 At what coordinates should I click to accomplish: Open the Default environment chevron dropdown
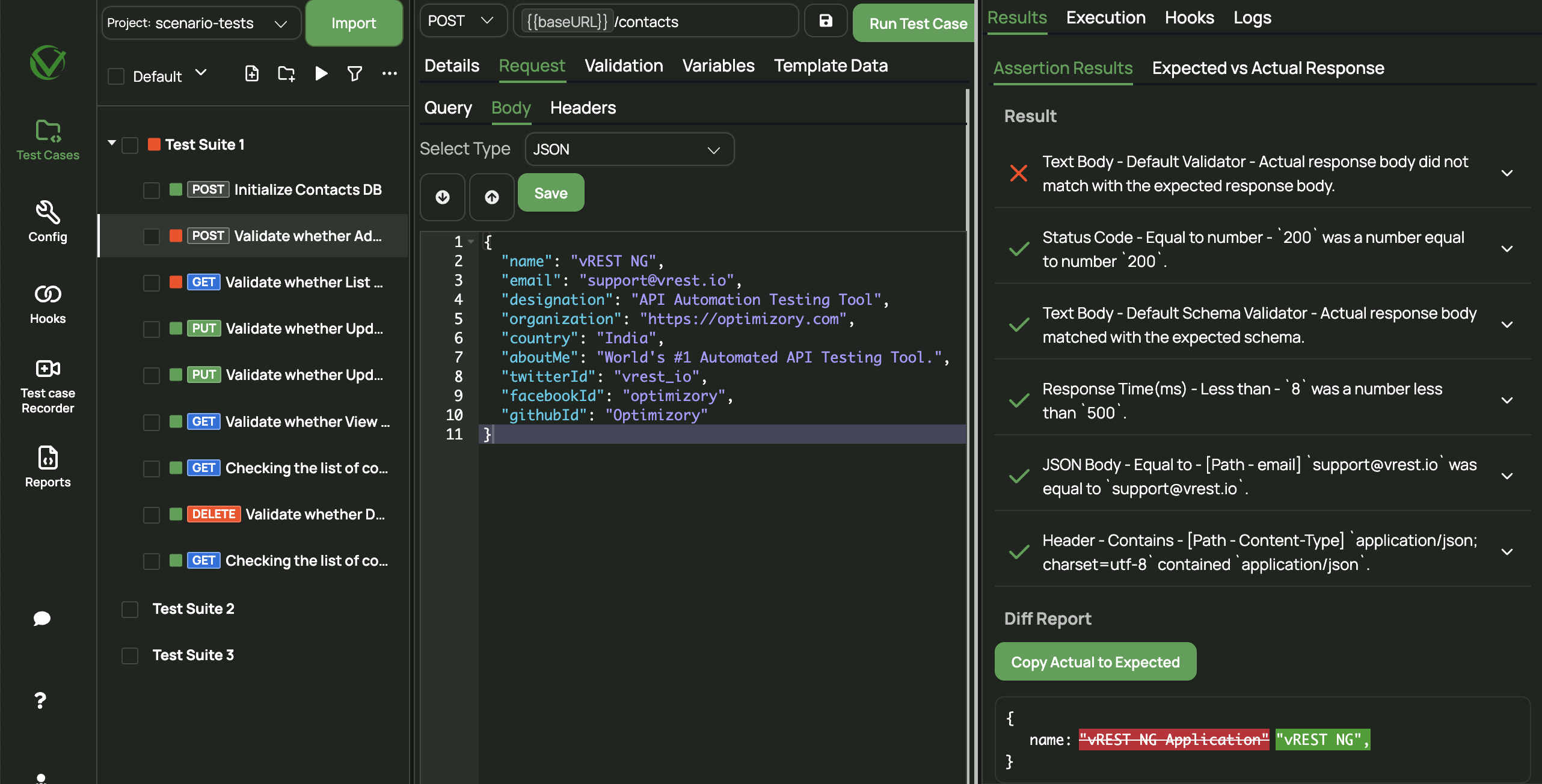coord(201,73)
